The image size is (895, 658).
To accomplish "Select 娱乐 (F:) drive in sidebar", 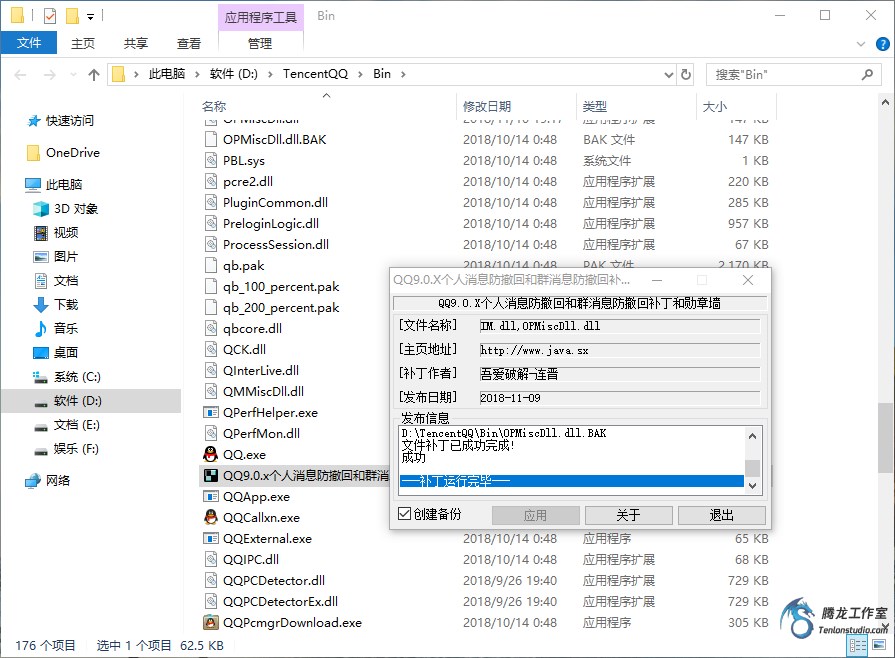I will pyautogui.click(x=66, y=448).
